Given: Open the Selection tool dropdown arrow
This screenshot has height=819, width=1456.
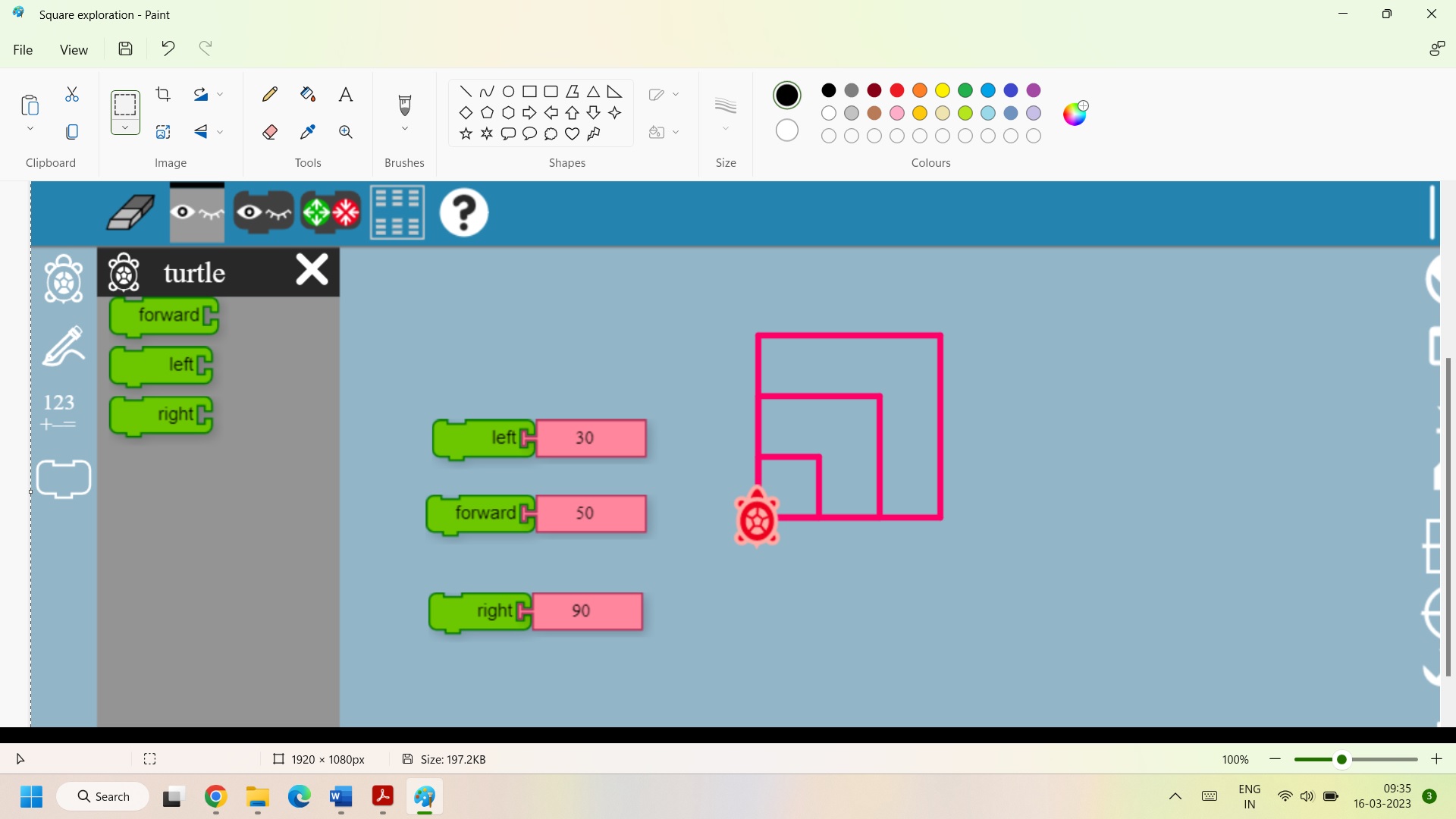Looking at the screenshot, I should (125, 128).
